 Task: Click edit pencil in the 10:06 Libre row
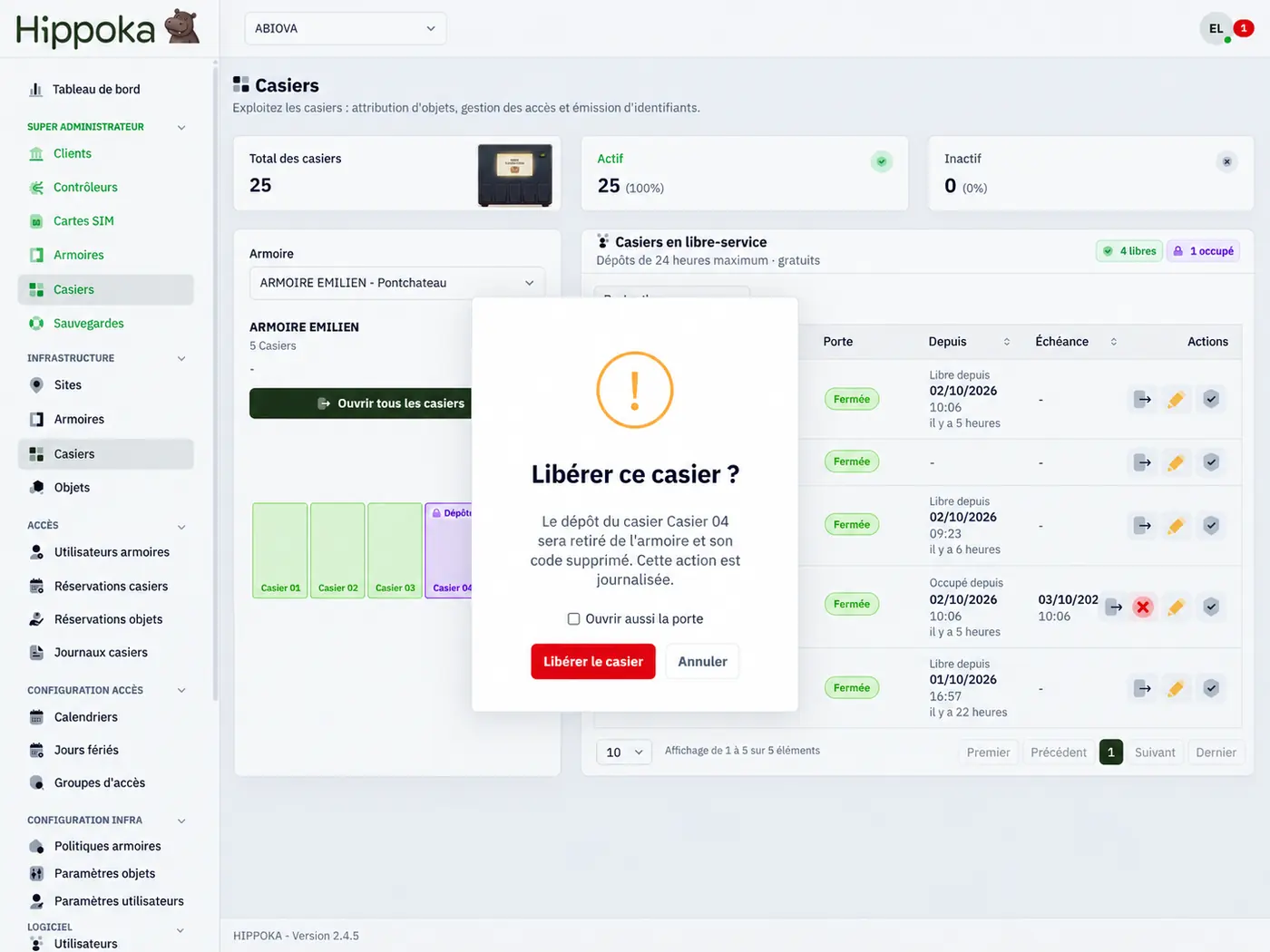1176,399
